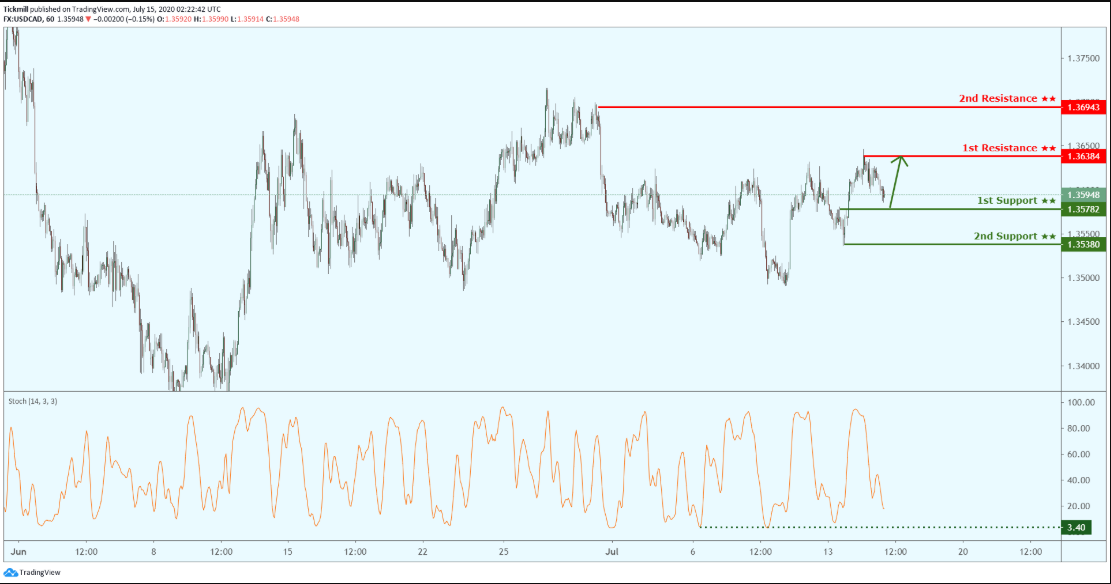Click date 6 on the time axis
The width and height of the screenshot is (1111, 584).
pos(693,551)
